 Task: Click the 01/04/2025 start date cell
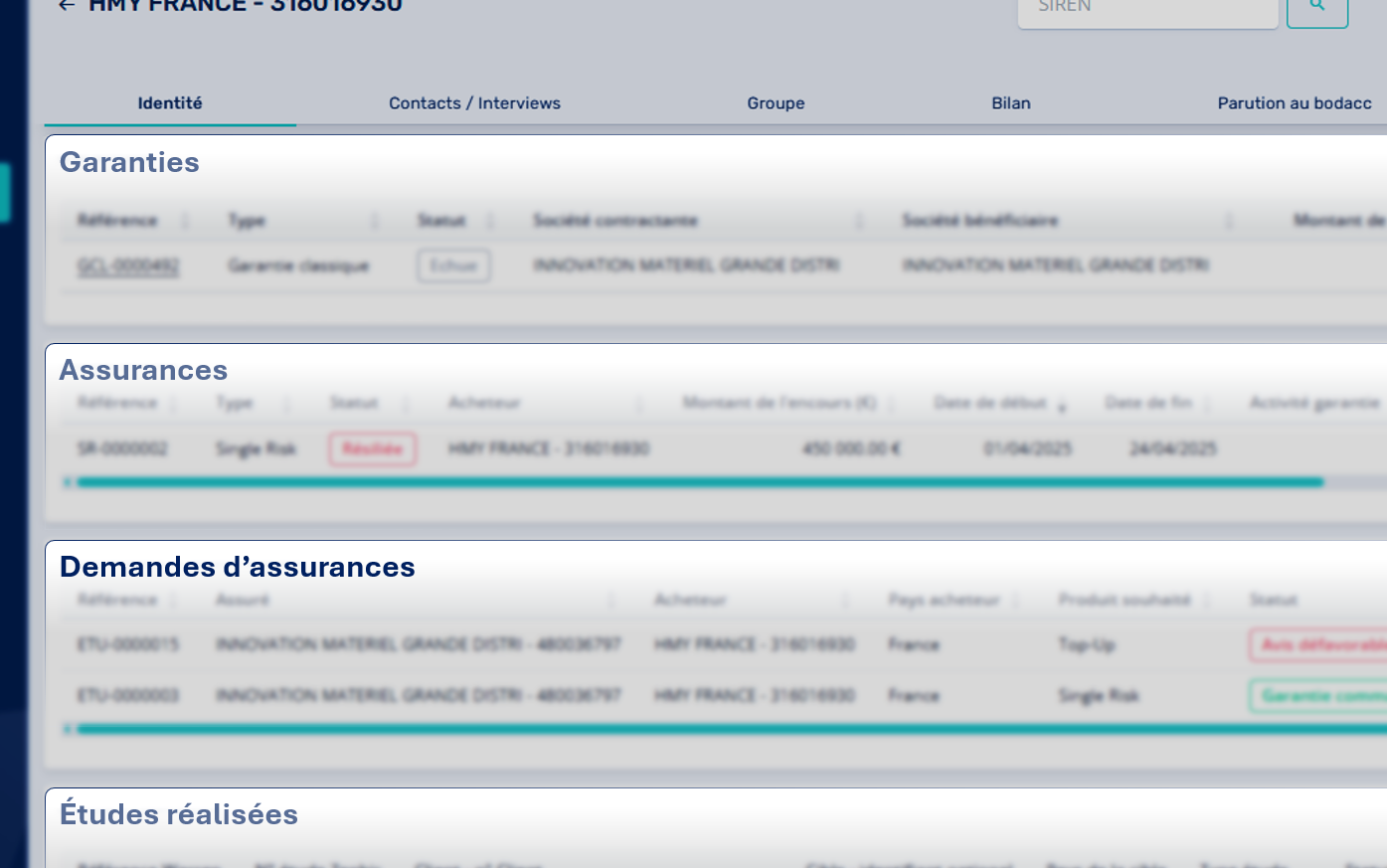pos(1027,448)
